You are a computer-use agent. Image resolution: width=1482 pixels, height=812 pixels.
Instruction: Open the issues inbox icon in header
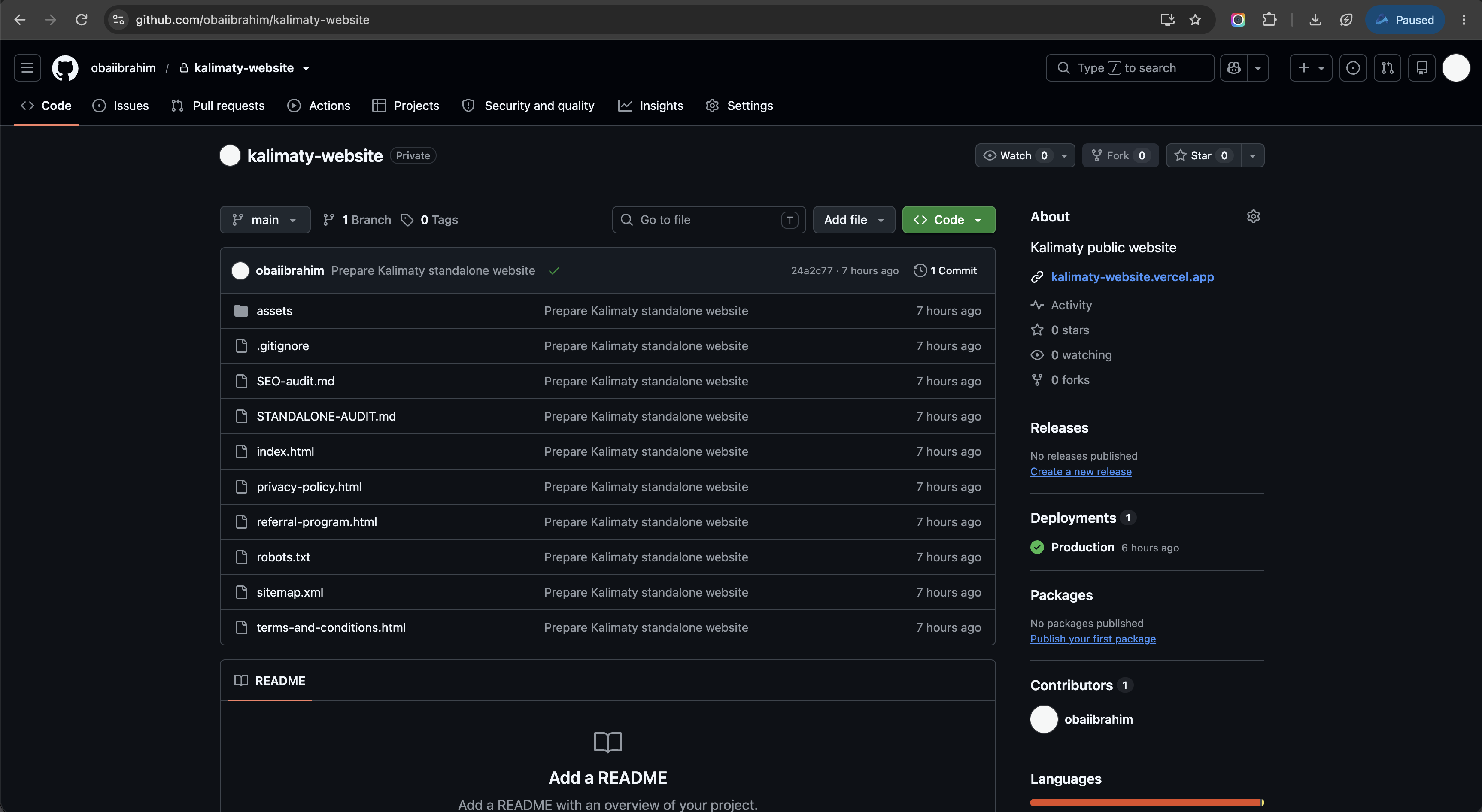(x=1352, y=68)
